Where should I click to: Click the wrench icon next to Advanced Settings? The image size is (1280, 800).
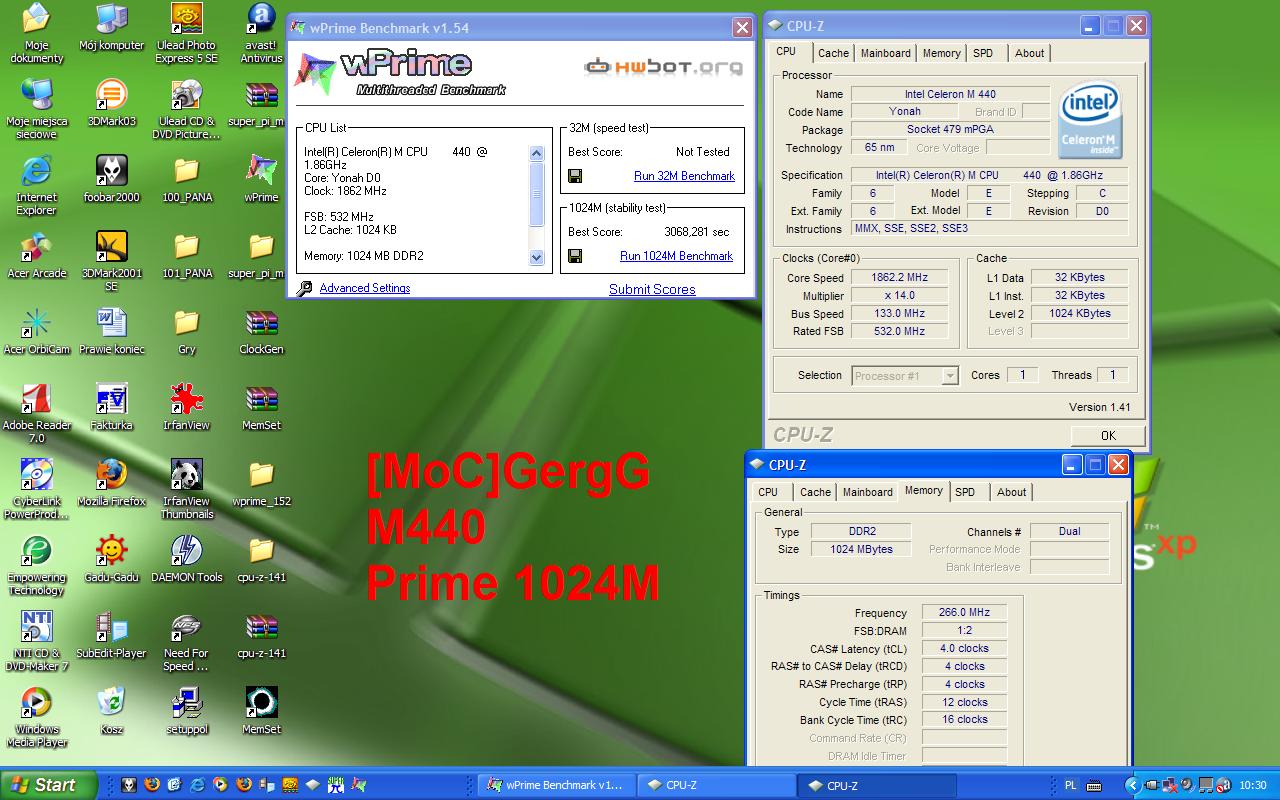point(305,288)
